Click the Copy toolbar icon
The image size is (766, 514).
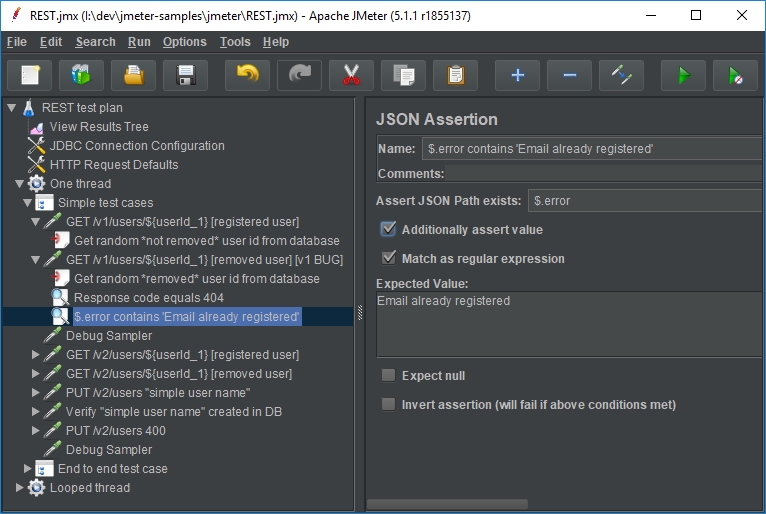[x=403, y=76]
